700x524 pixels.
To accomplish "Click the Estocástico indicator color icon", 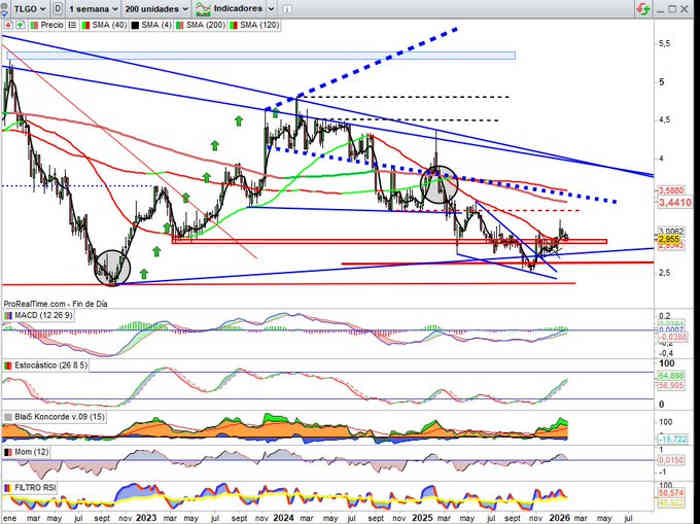I will click(7, 366).
